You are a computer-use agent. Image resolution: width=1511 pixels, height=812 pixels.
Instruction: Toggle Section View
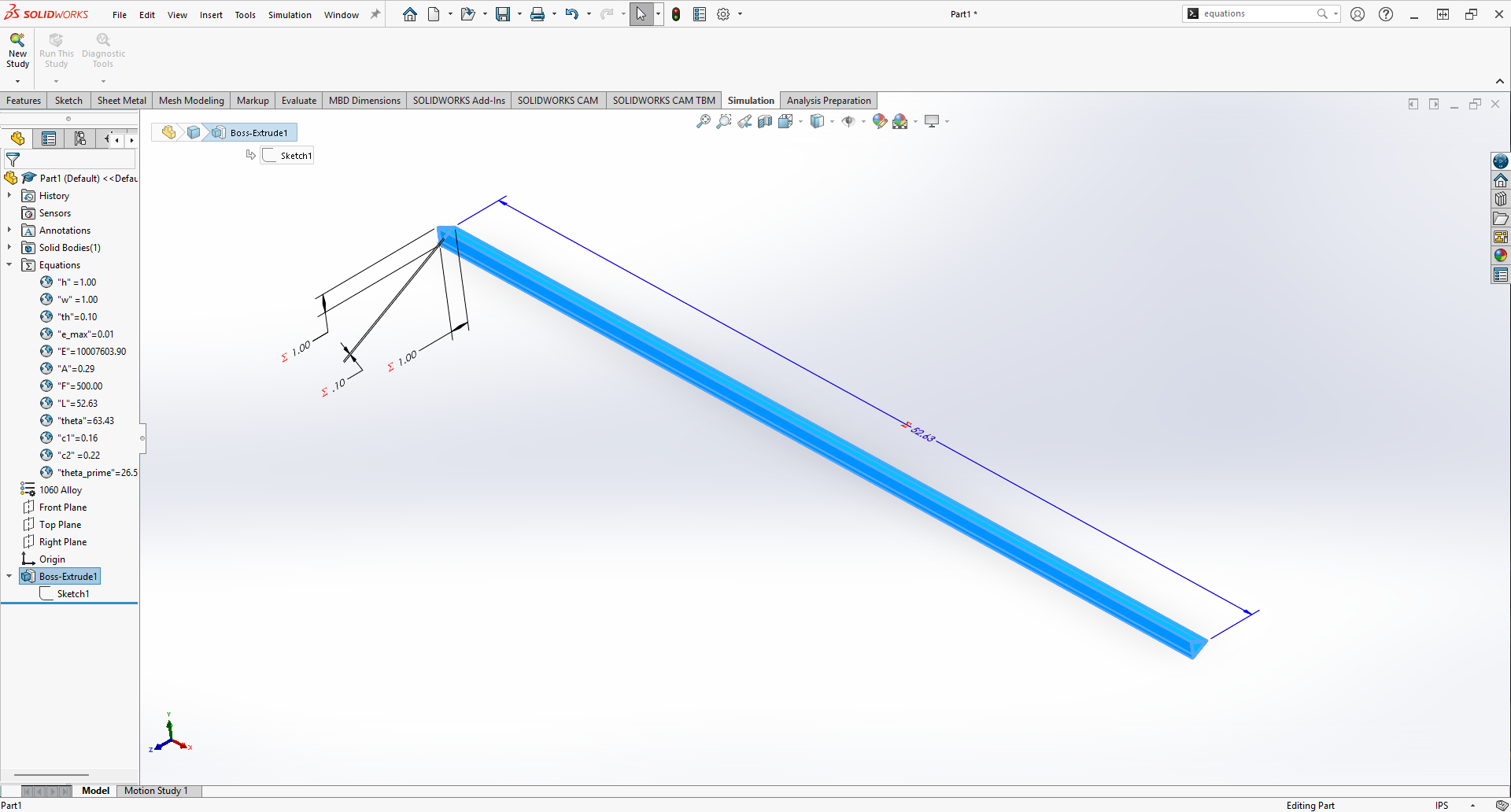pos(765,121)
